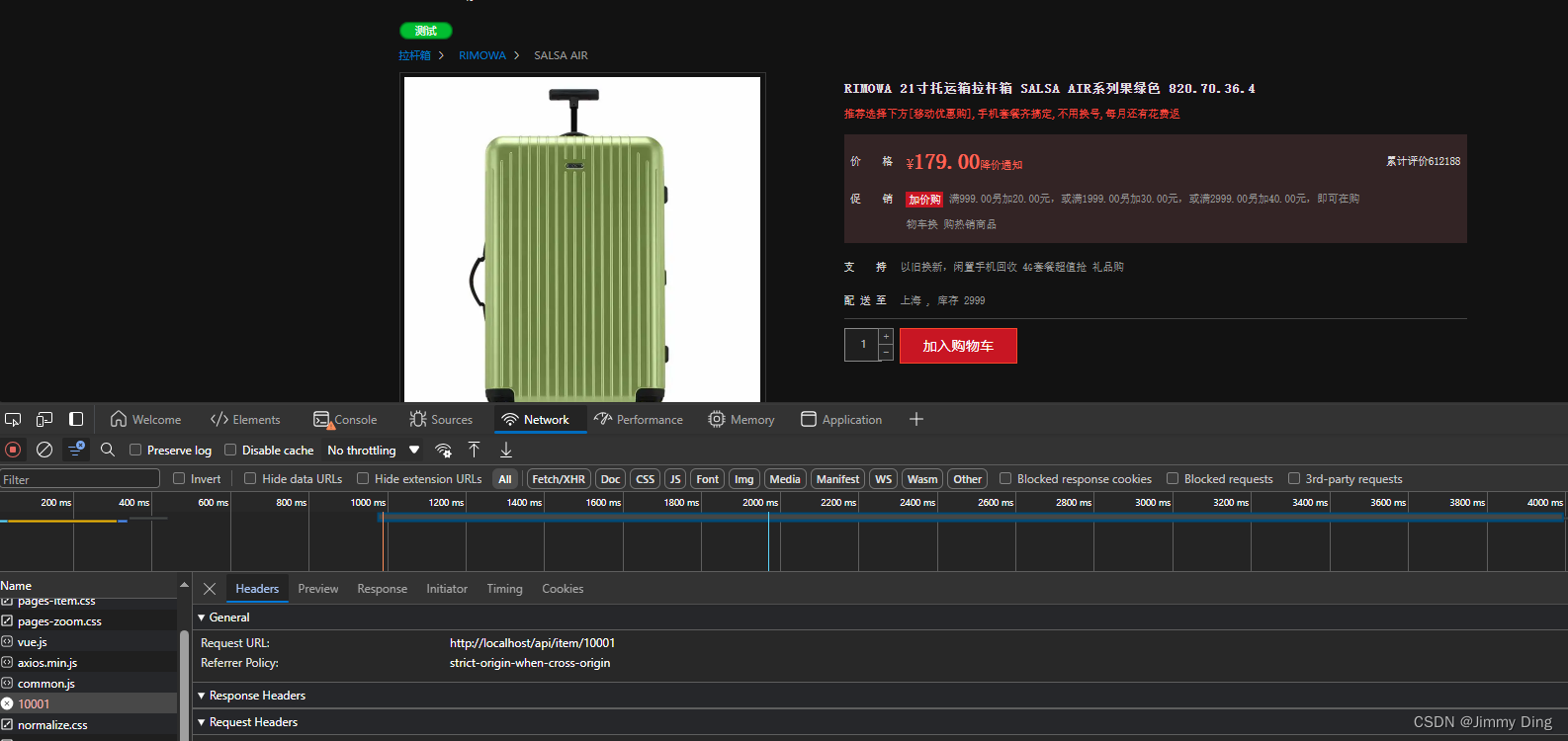
Task: Close the request details pane
Action: coord(210,589)
